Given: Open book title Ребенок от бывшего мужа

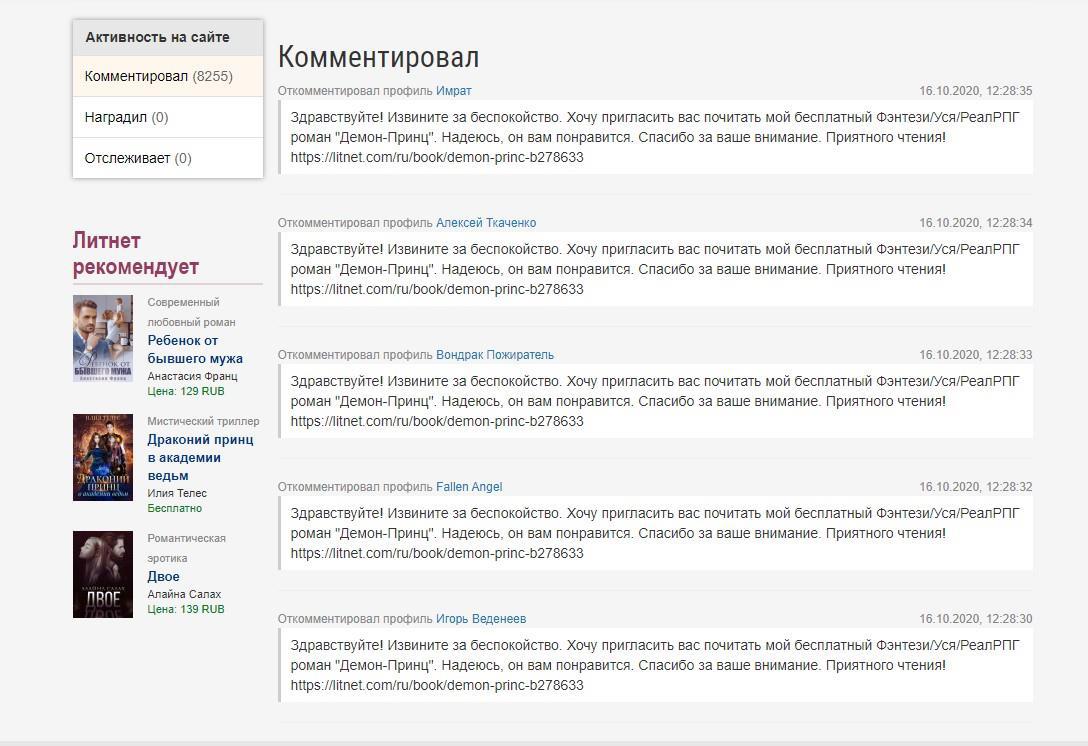Looking at the screenshot, I should pos(195,349).
